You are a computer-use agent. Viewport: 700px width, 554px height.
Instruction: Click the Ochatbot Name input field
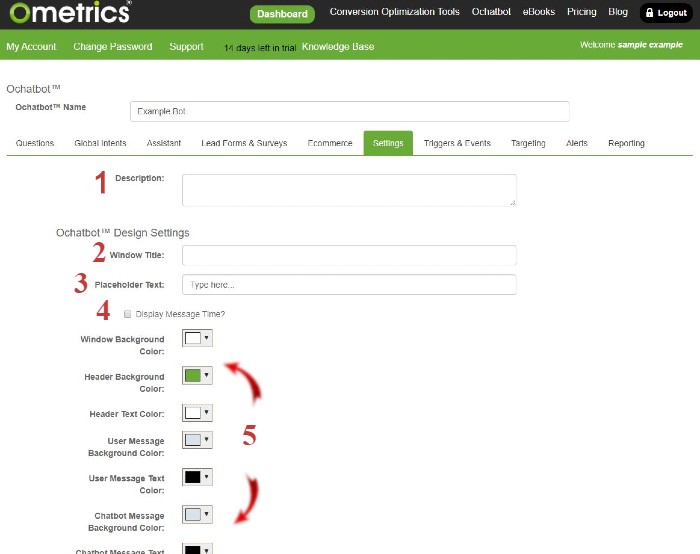tap(350, 111)
